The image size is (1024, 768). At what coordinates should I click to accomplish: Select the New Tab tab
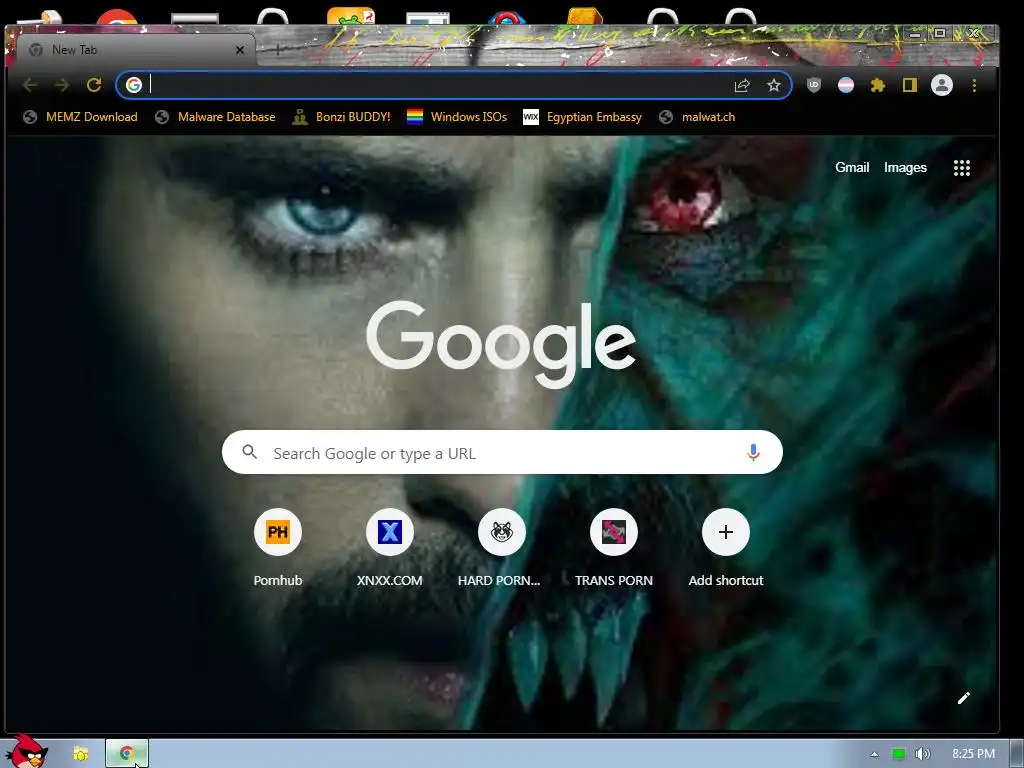tap(136, 50)
